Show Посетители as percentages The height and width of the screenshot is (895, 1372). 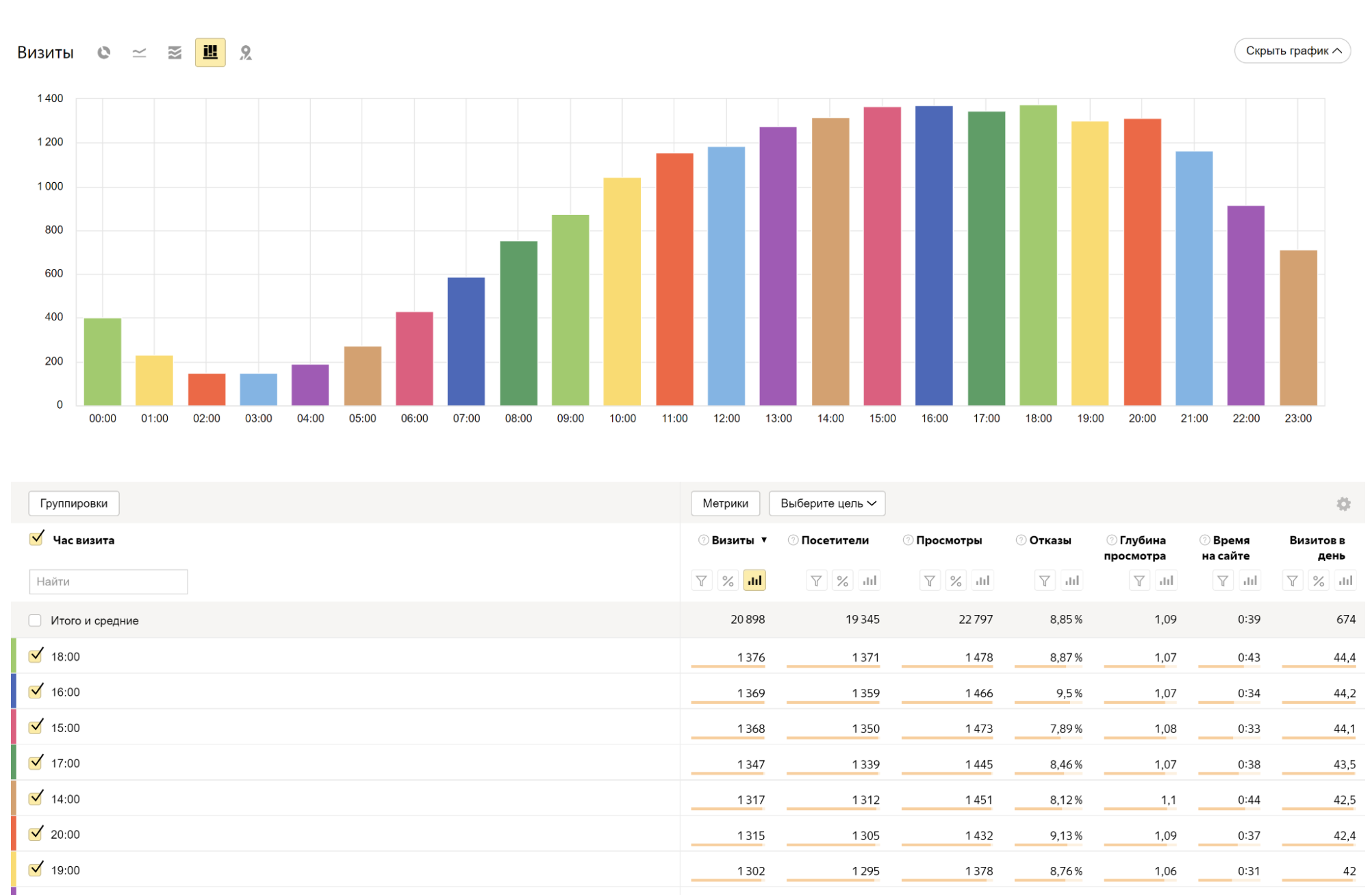[842, 581]
